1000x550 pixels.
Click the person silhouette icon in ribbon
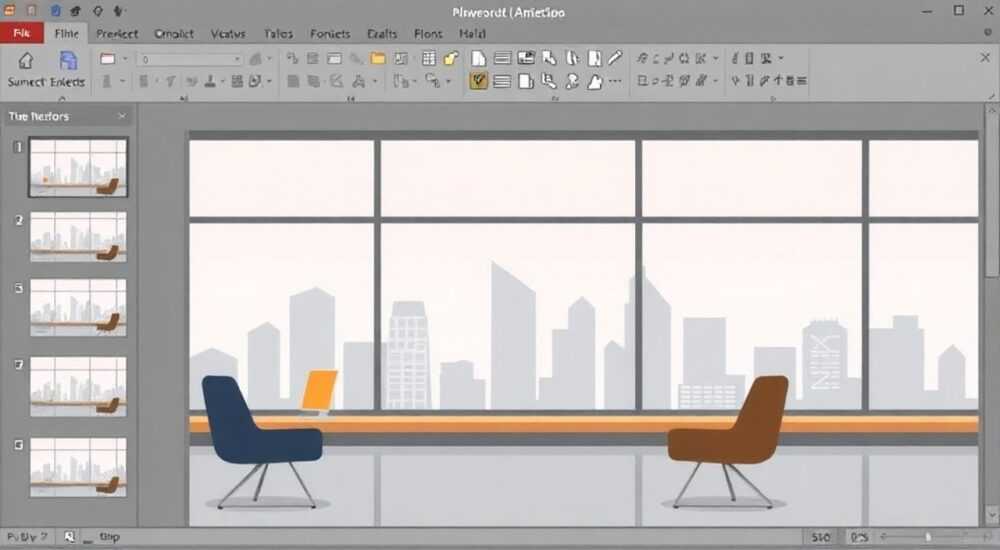coord(572,81)
